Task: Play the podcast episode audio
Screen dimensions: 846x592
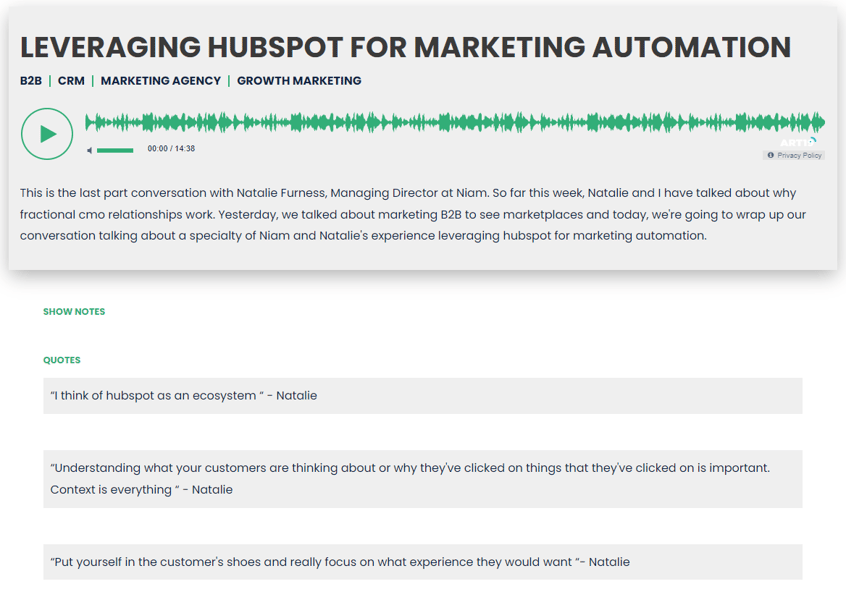Action: pos(47,134)
